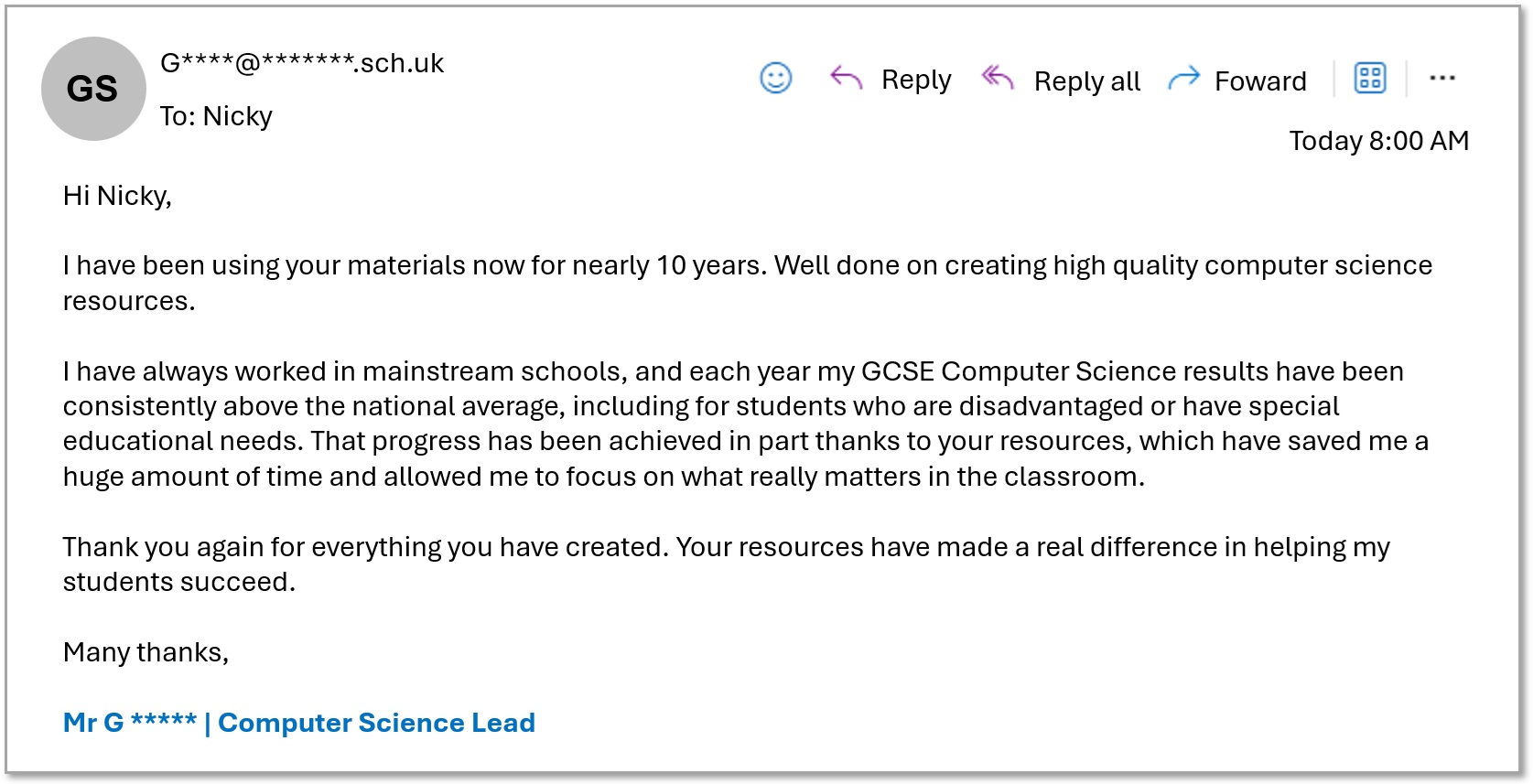Click the single-arrow Reply icon

coord(846,79)
